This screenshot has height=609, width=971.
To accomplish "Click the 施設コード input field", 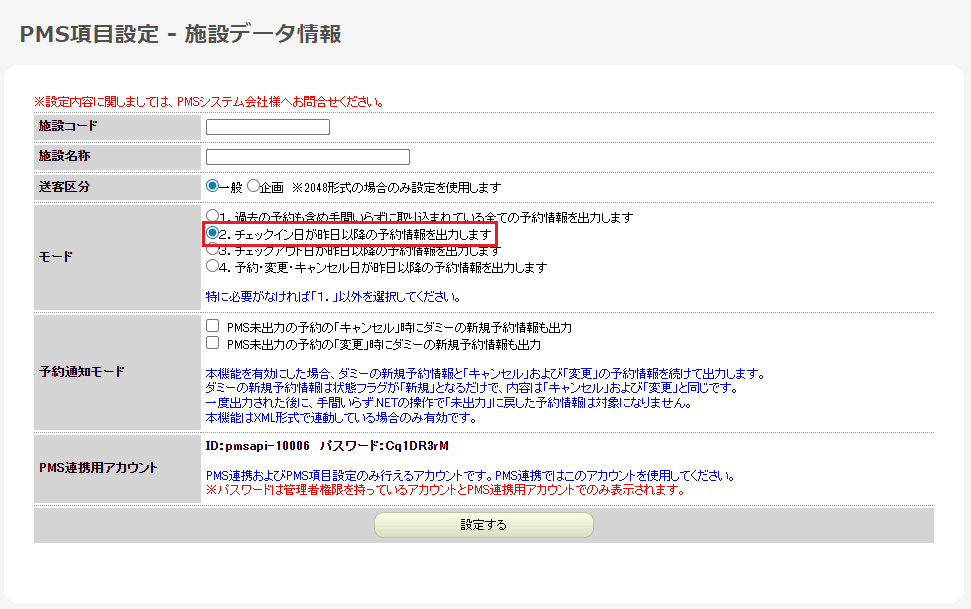I will (267, 127).
